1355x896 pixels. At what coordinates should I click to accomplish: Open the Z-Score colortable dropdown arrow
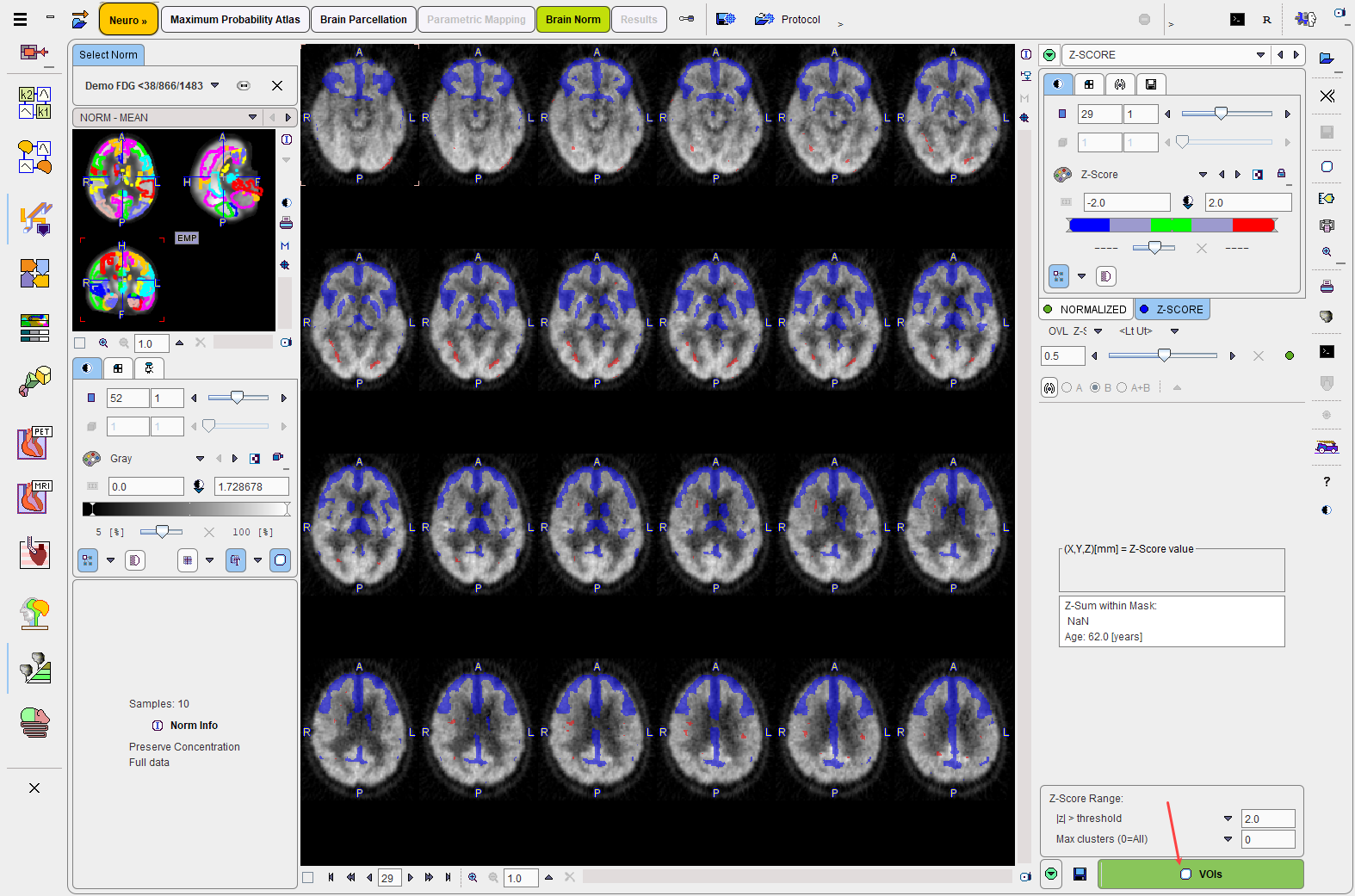(x=1203, y=174)
